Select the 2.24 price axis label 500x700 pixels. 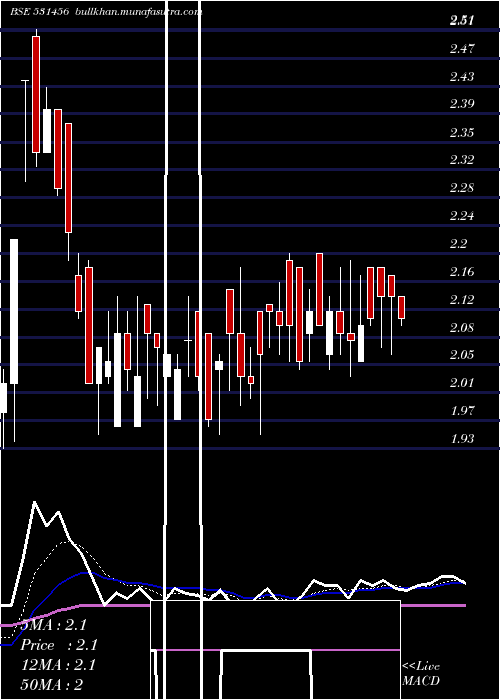click(x=462, y=216)
